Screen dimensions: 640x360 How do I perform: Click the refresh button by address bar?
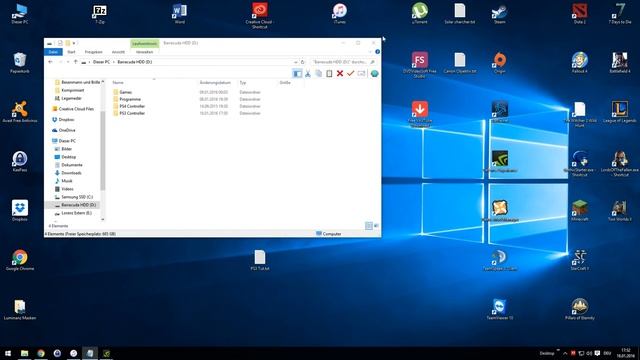click(x=302, y=62)
